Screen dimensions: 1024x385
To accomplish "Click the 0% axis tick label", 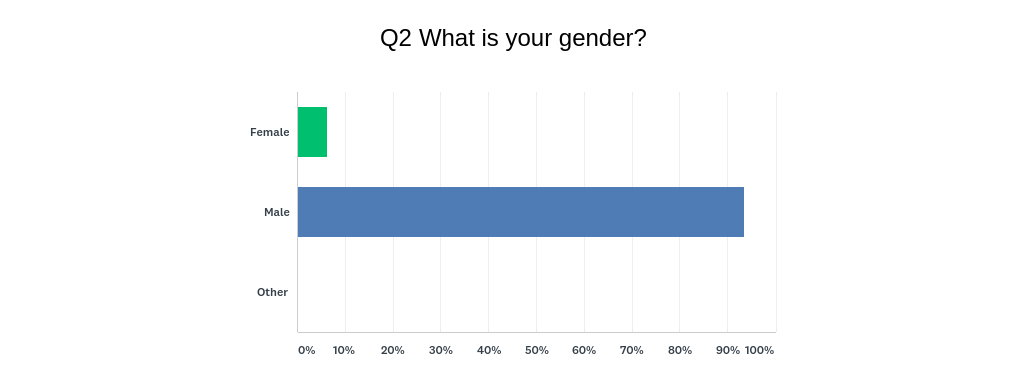I will pyautogui.click(x=307, y=350).
